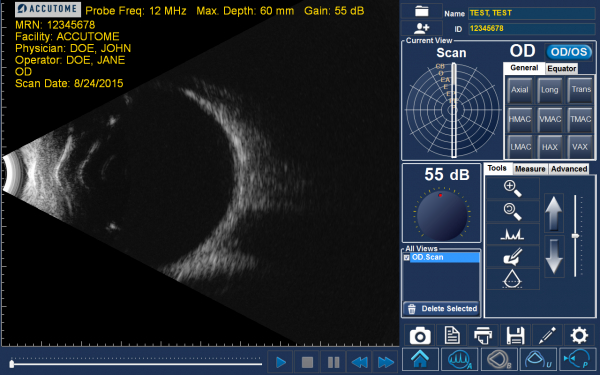Open the patient folder icon
Image resolution: width=600 pixels, height=375 pixels.
tap(421, 11)
